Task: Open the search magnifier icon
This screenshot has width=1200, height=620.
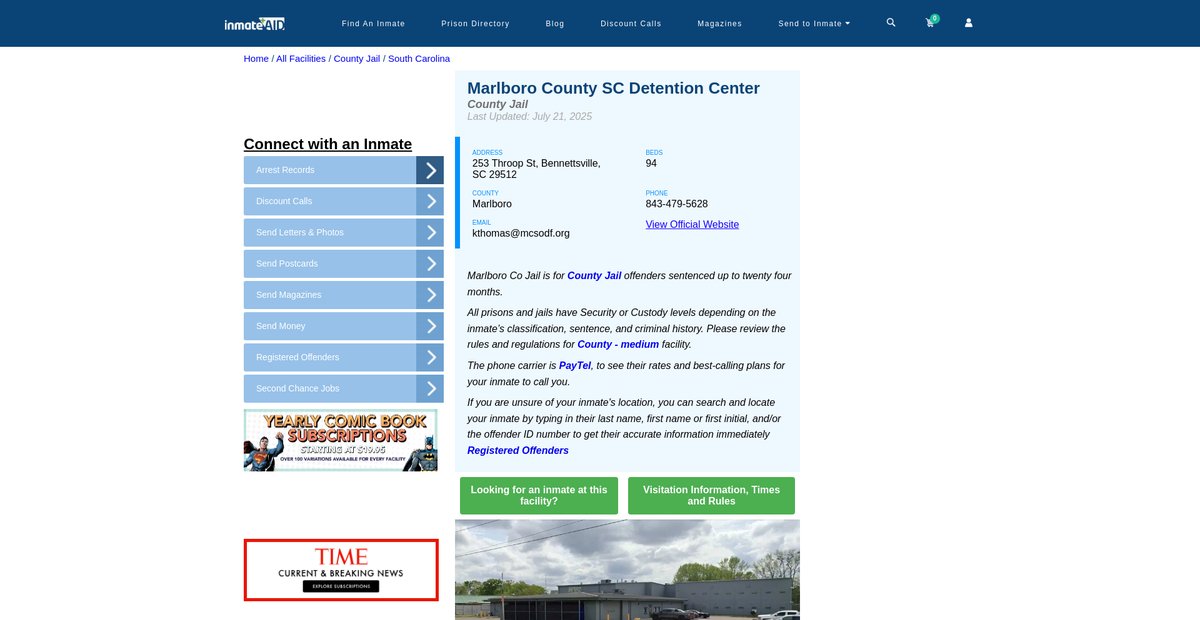Action: [891, 22]
